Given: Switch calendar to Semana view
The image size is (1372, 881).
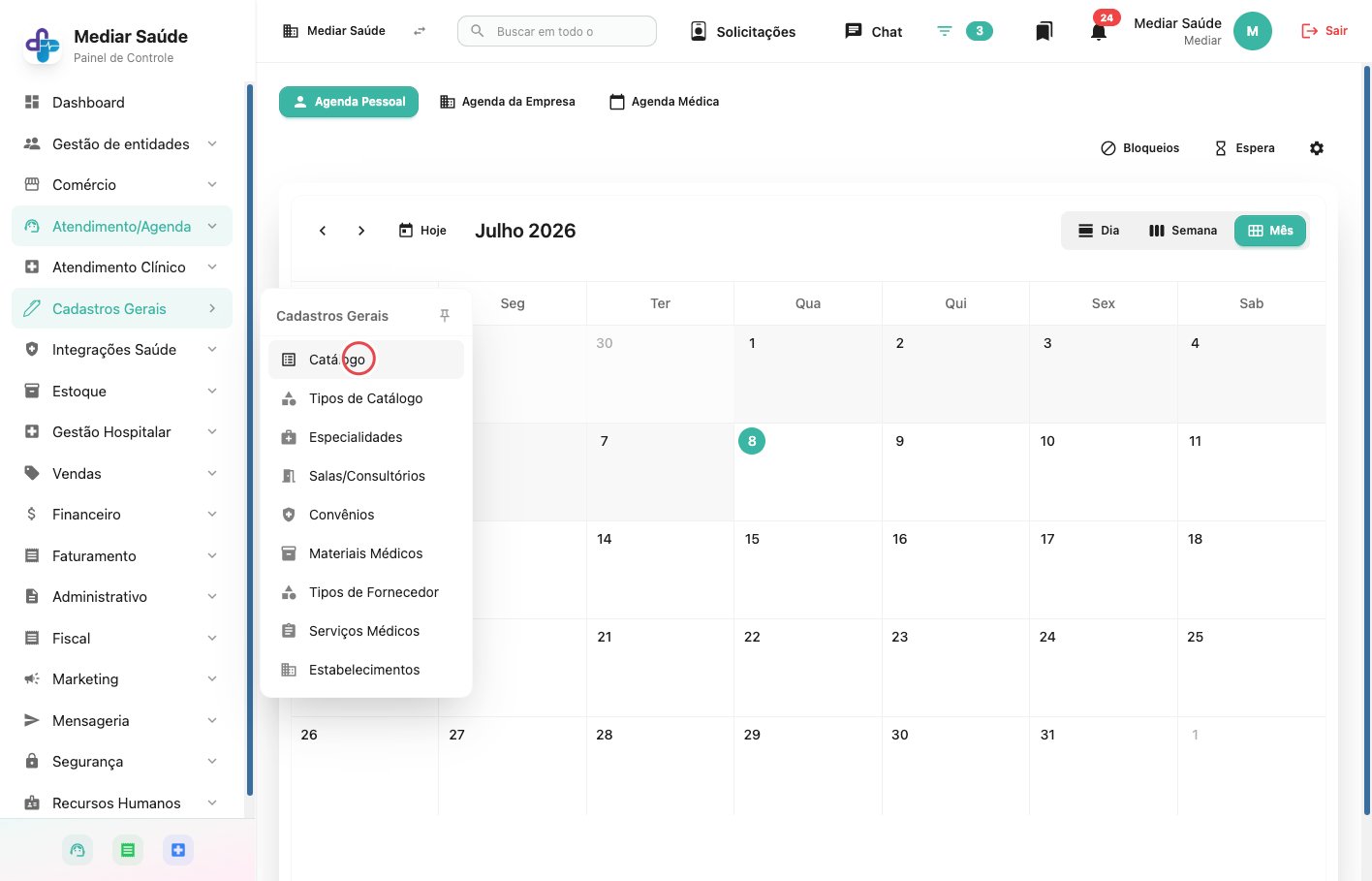Looking at the screenshot, I should (1183, 231).
